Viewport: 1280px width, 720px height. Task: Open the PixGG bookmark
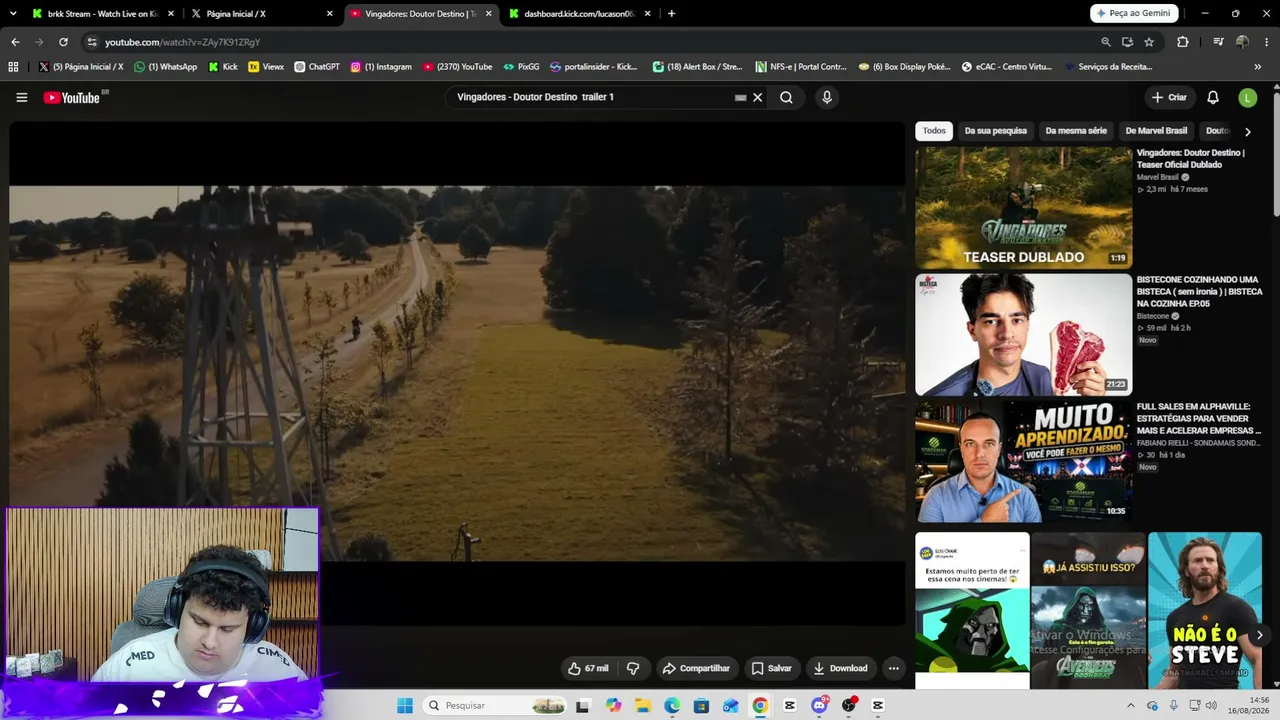[521, 67]
